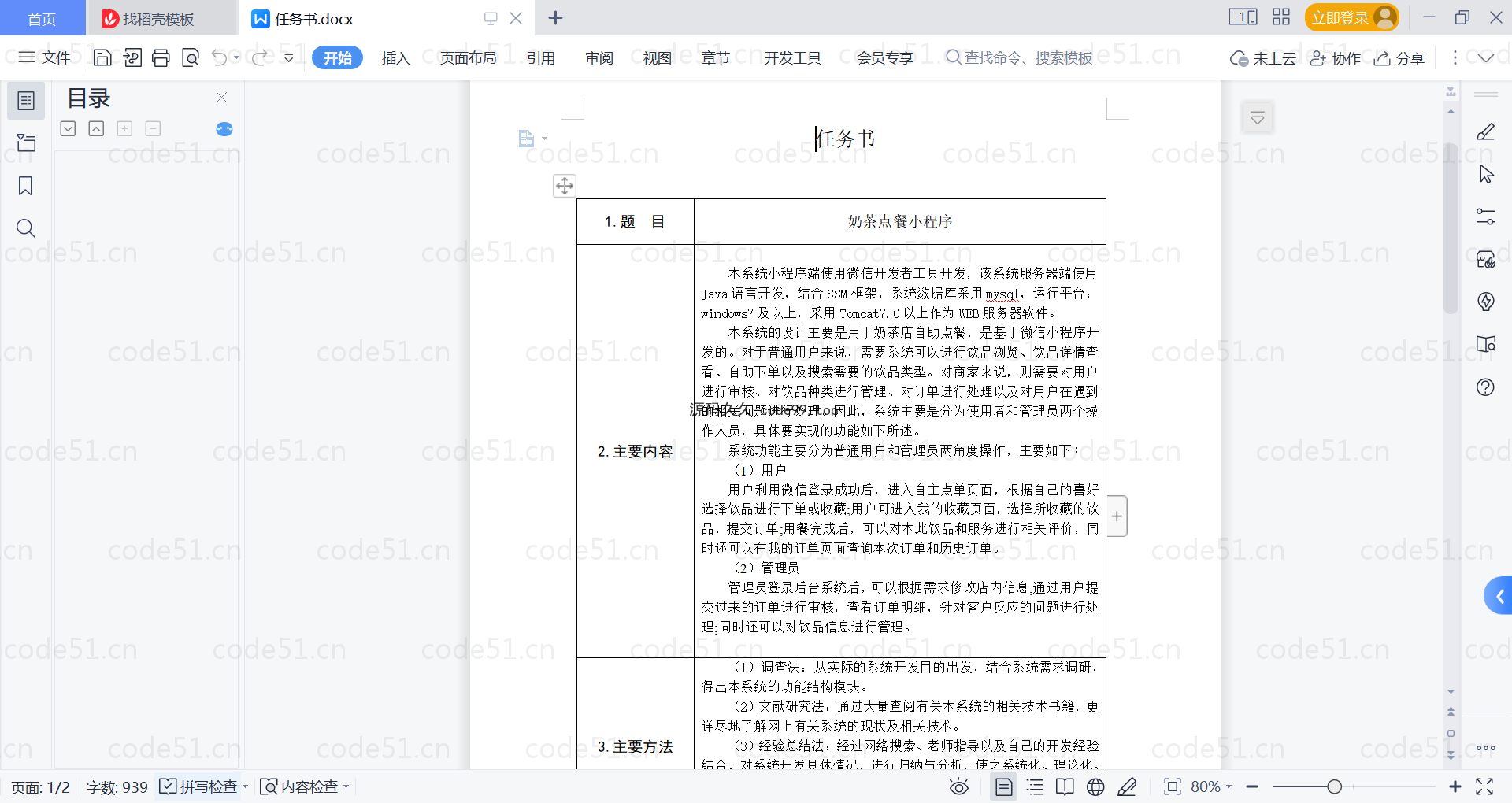Image resolution: width=1512 pixels, height=803 pixels.
Task: Open the reading book icon in right sidebar
Action: click(x=1486, y=344)
